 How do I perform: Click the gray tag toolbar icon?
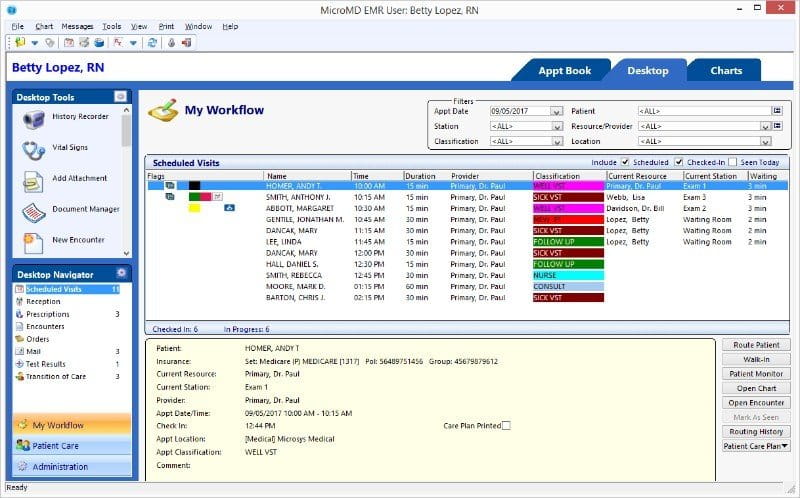click(49, 43)
